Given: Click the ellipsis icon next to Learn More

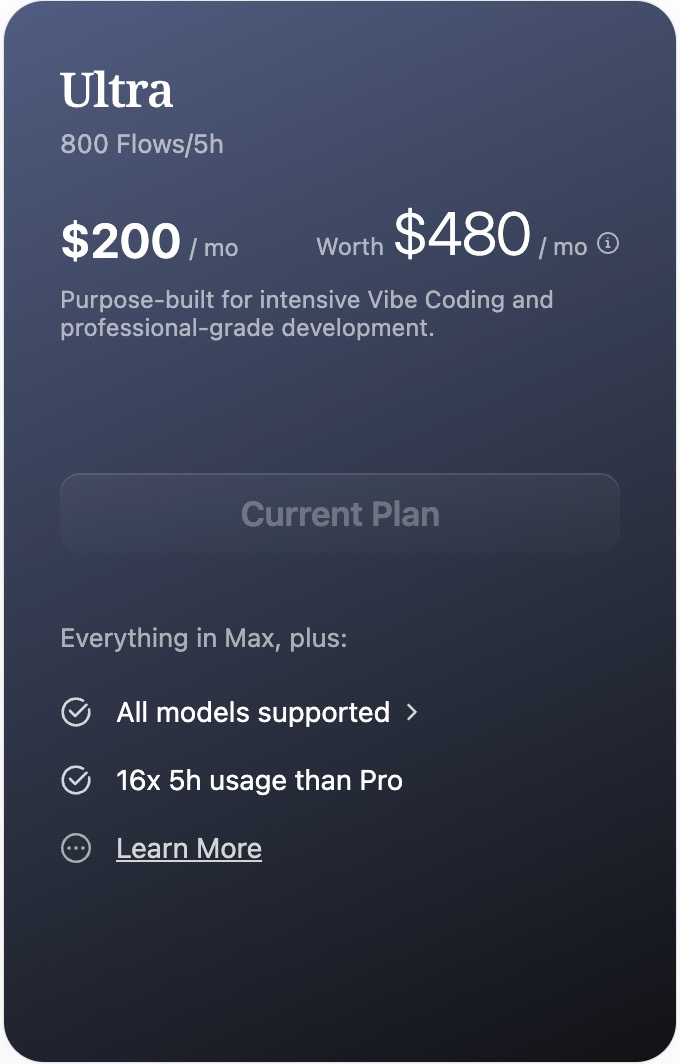Looking at the screenshot, I should (76, 848).
